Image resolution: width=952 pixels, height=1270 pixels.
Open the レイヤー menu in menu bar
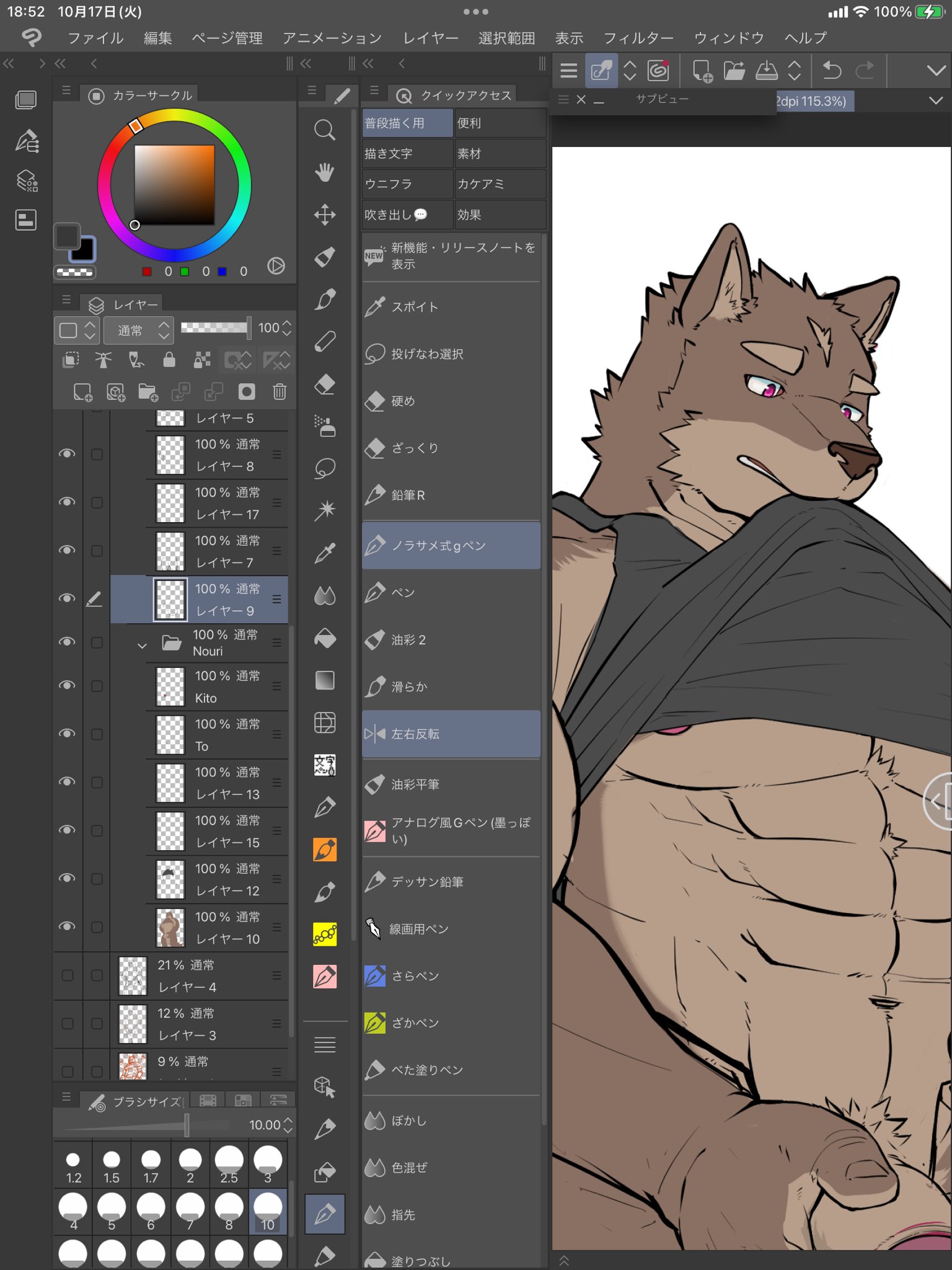tap(430, 38)
